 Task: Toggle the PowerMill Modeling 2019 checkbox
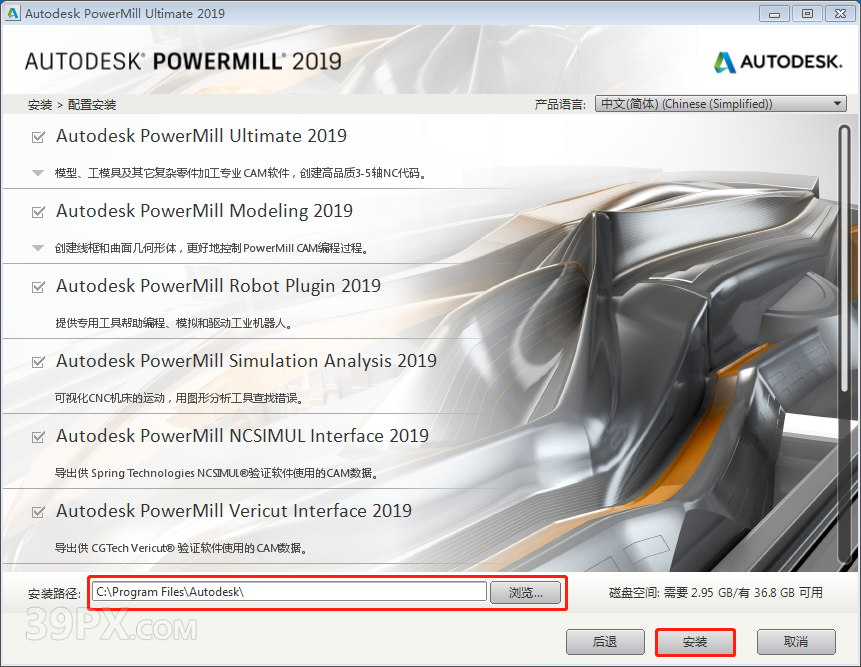(x=38, y=212)
